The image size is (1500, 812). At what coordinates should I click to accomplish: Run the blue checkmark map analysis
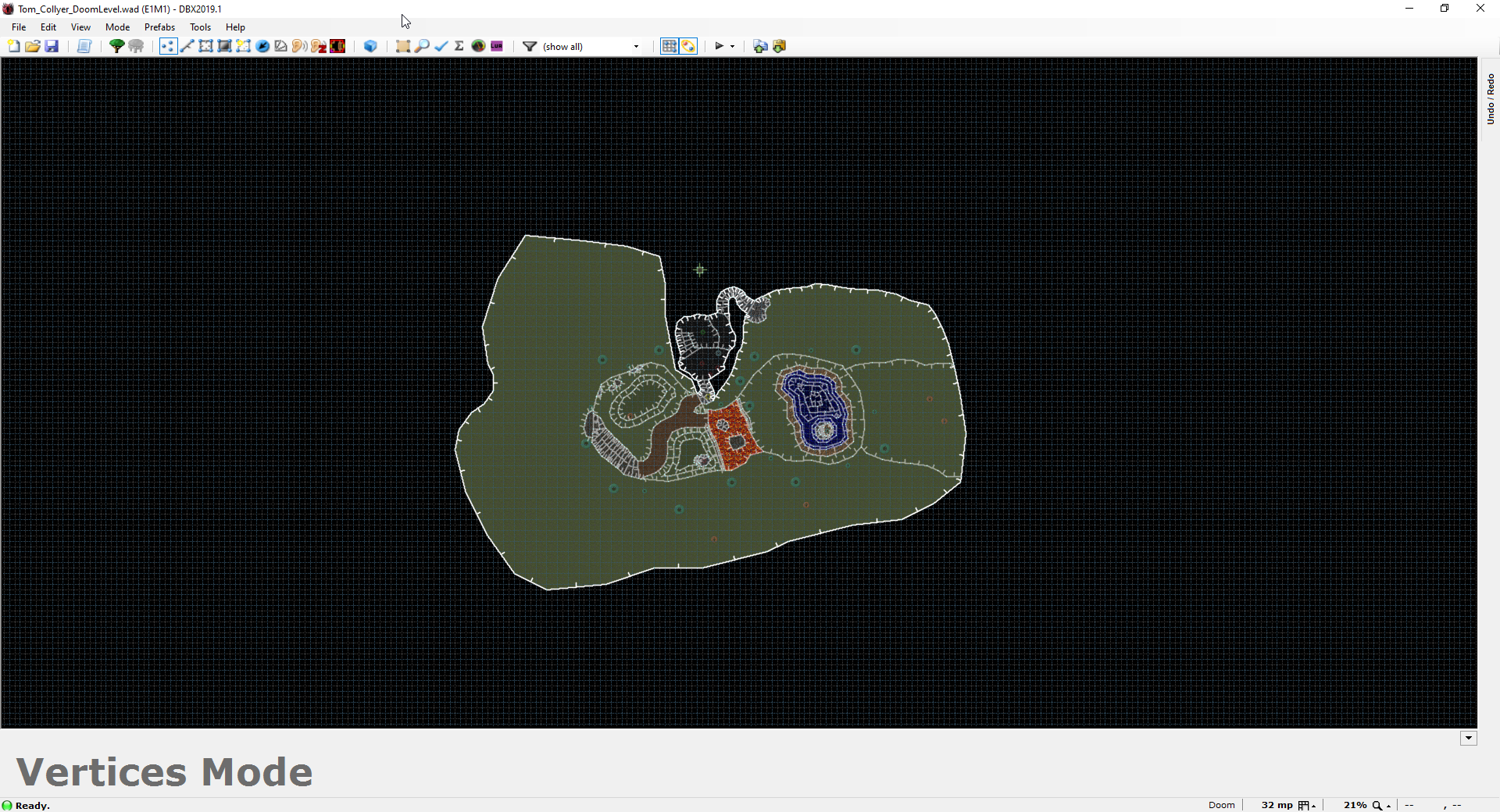click(x=441, y=46)
